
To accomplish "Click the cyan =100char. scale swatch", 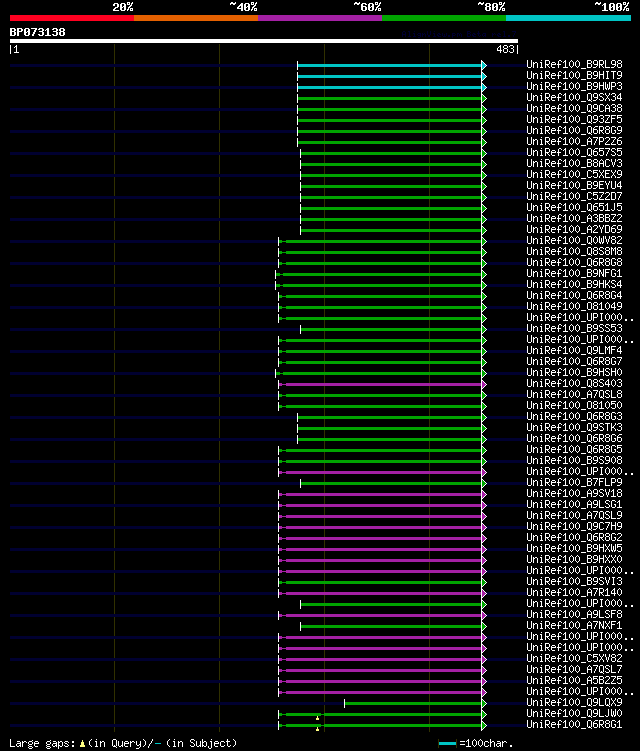I will 447,744.
